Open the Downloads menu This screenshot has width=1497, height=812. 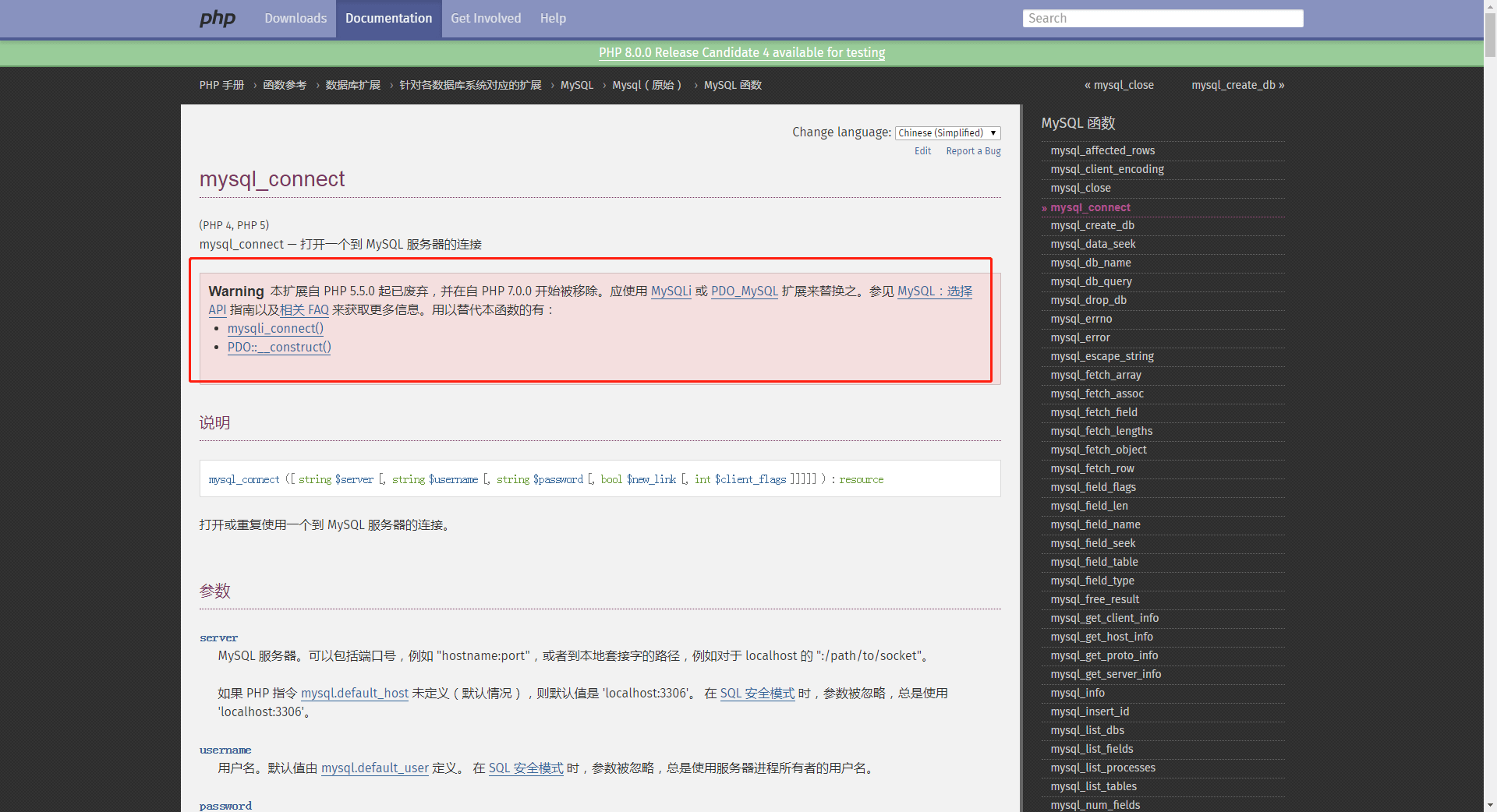tap(296, 18)
